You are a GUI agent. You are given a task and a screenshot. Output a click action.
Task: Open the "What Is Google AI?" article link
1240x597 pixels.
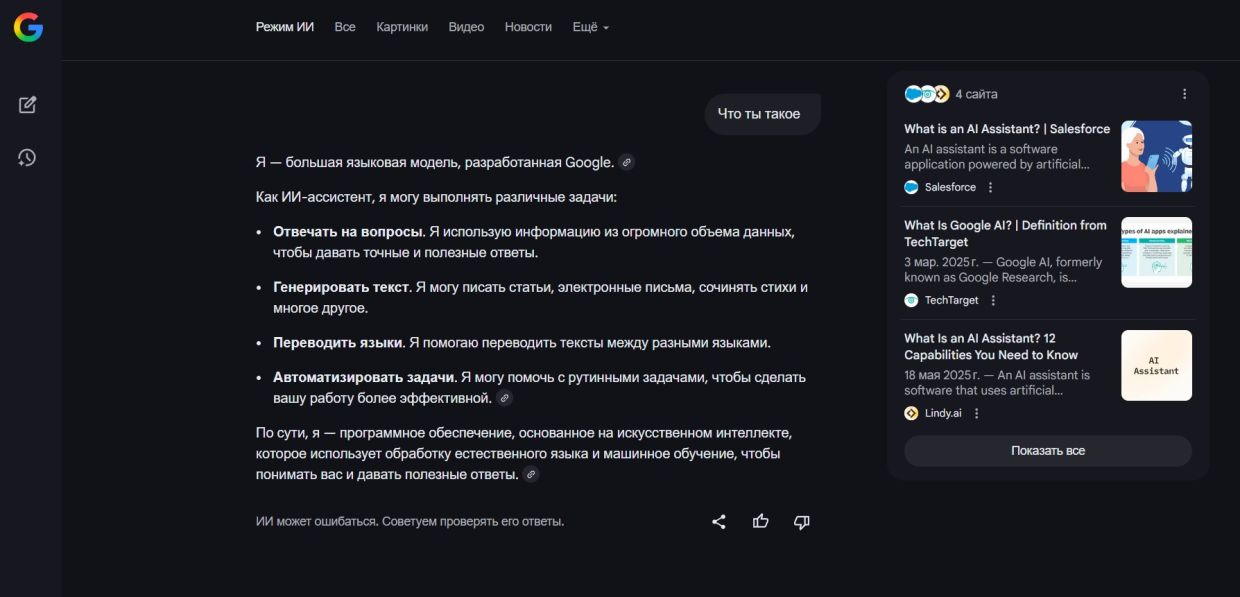tap(1004, 233)
